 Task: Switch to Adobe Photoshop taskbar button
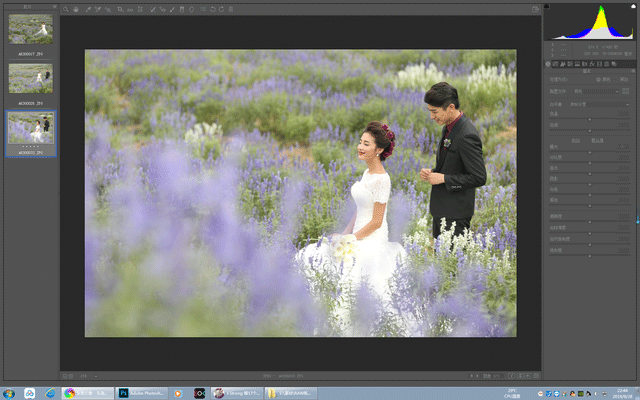(x=142, y=393)
